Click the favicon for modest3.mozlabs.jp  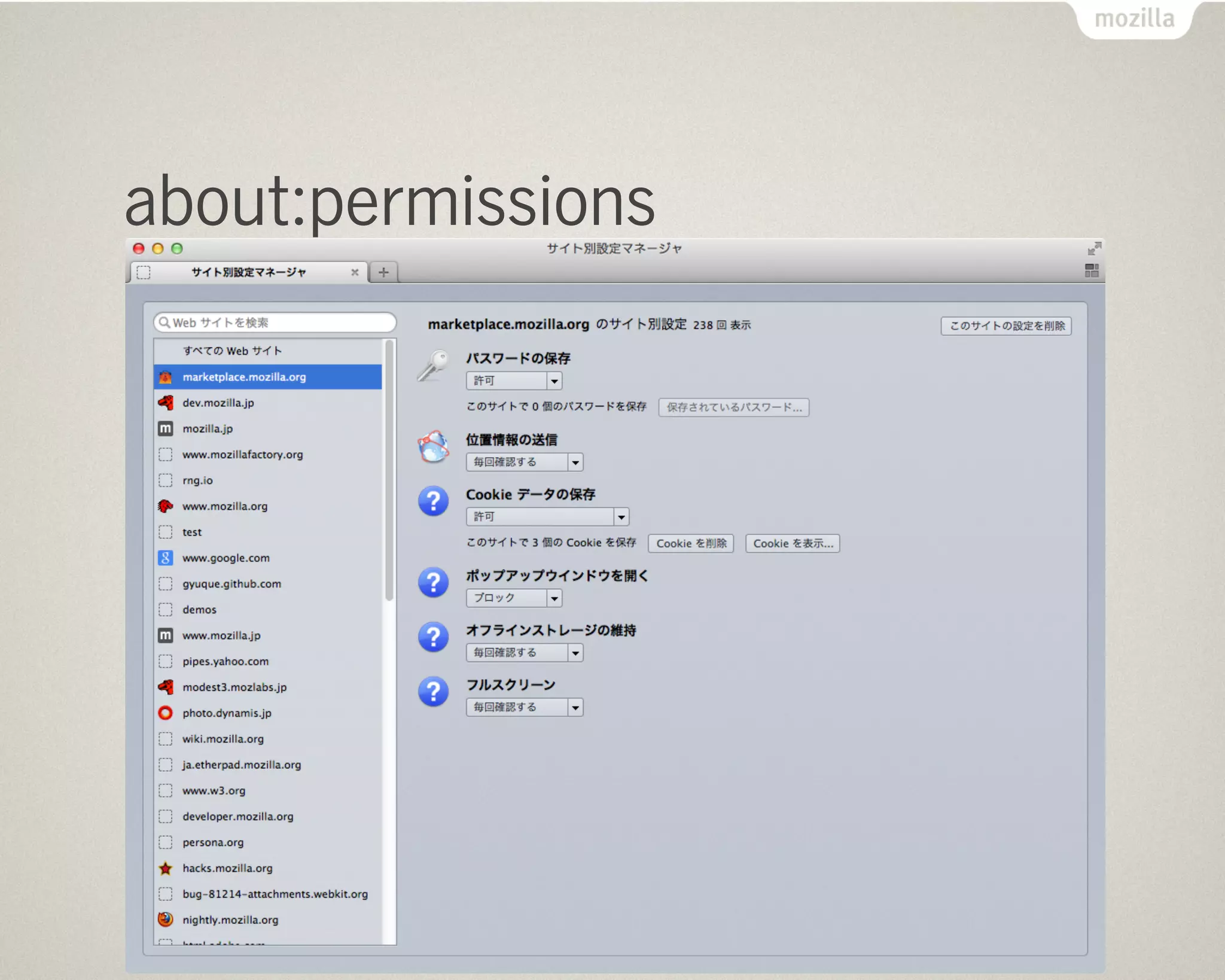[x=166, y=687]
